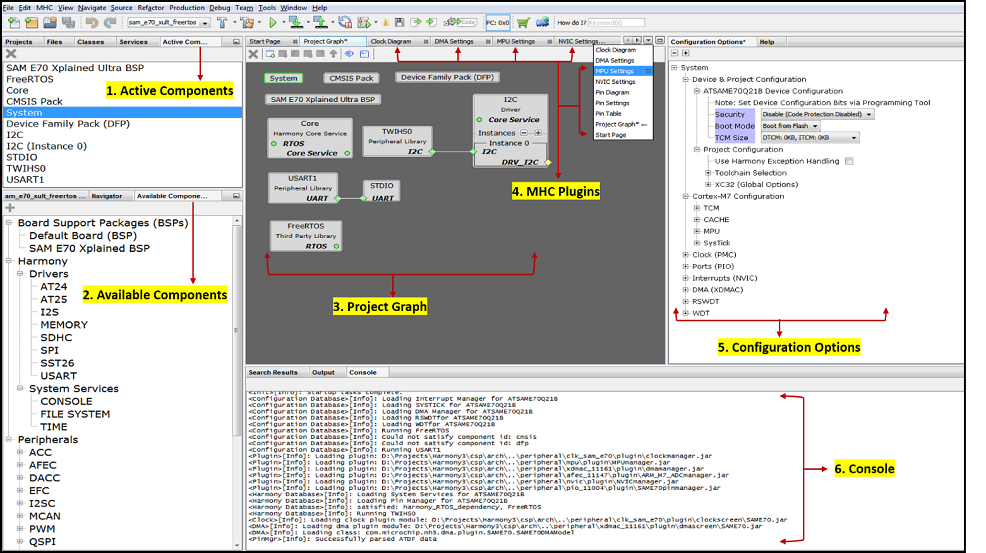Click the New Project toolbar icon
This screenshot has height=553, width=986.
pos(31,23)
